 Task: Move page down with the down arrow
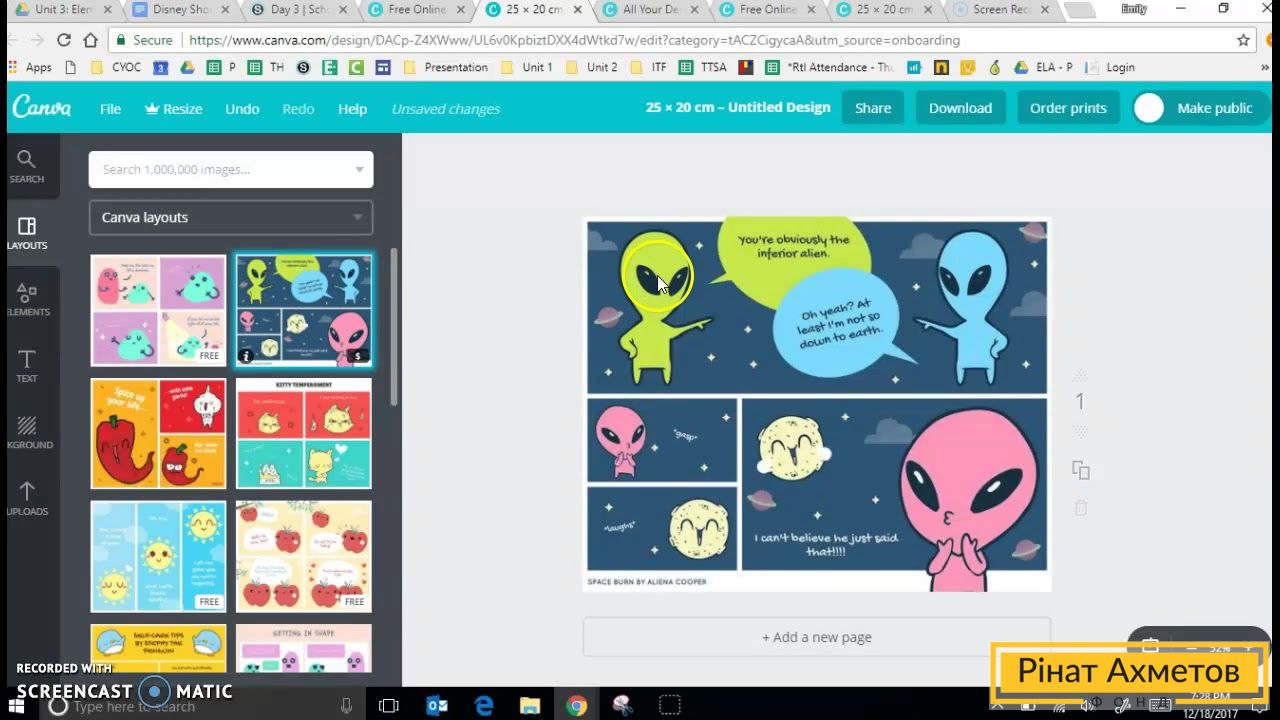click(x=1080, y=431)
